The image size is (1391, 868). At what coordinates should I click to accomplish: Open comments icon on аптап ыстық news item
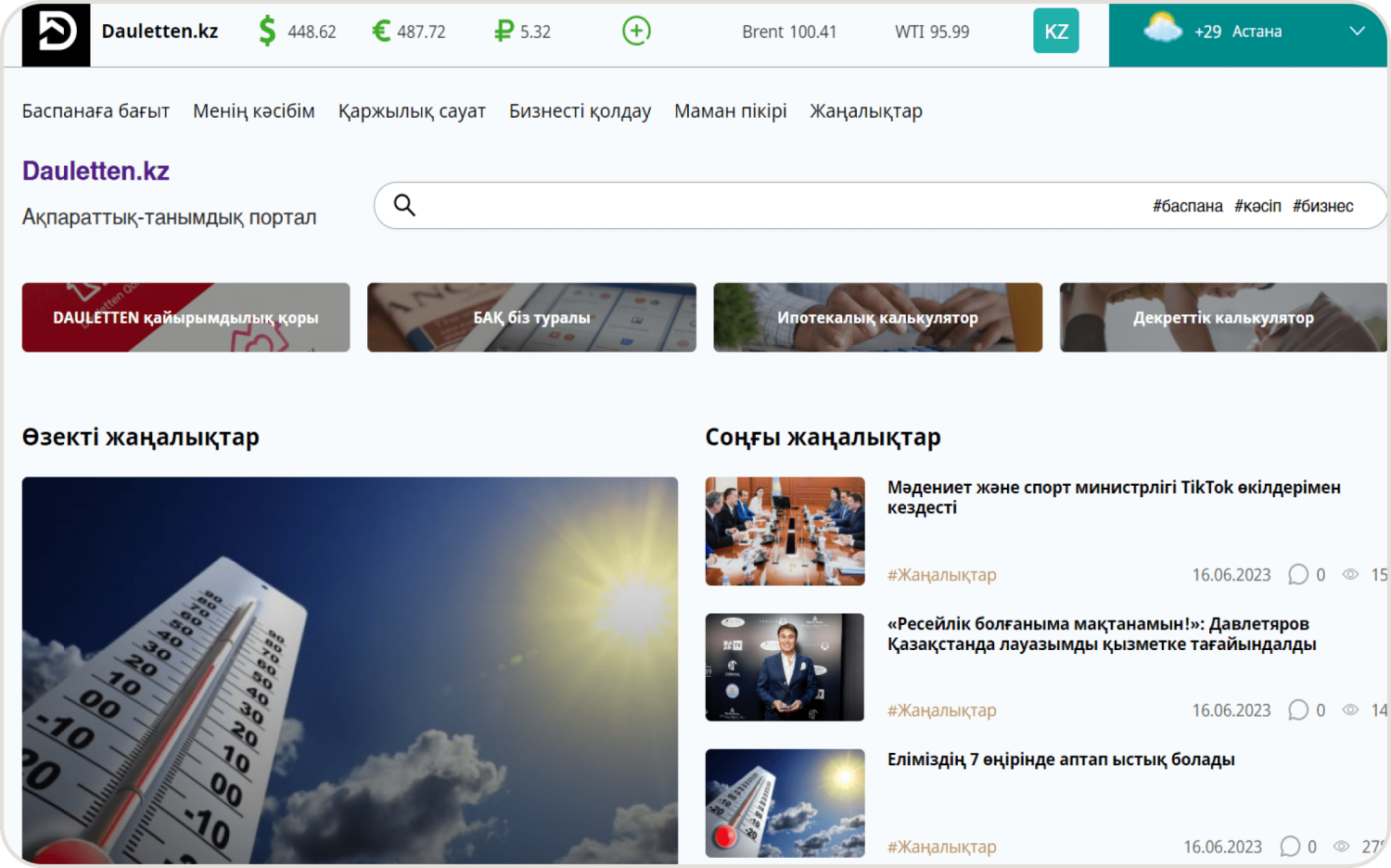[1290, 847]
